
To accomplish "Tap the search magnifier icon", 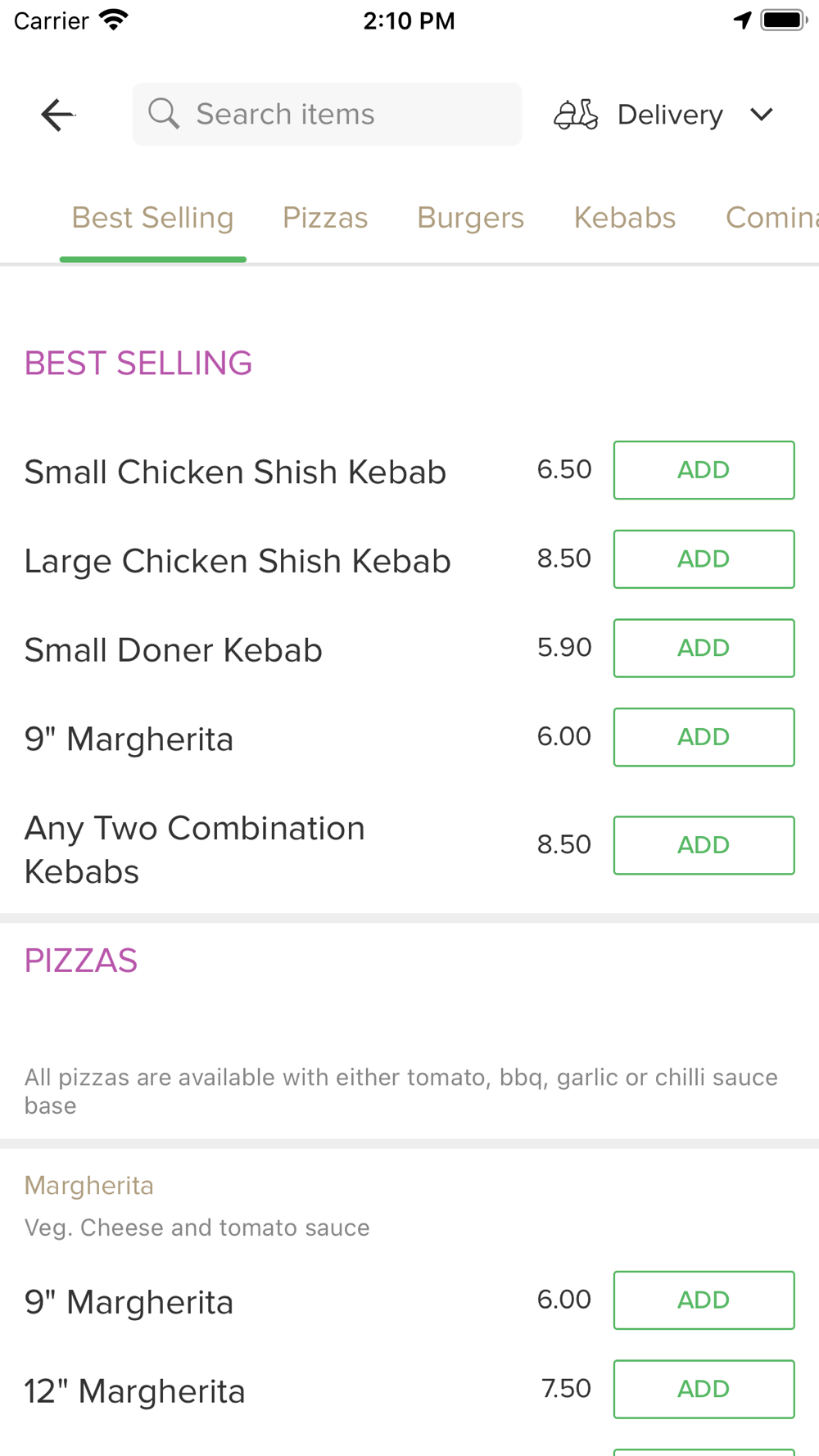I will pos(164,114).
